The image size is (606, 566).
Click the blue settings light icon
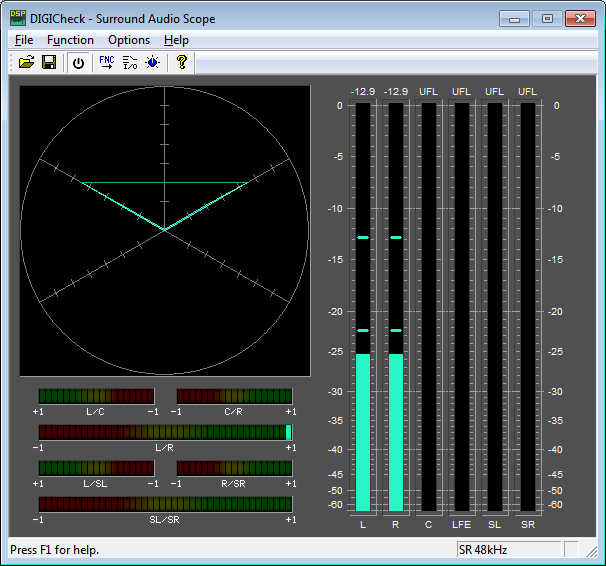(x=153, y=62)
